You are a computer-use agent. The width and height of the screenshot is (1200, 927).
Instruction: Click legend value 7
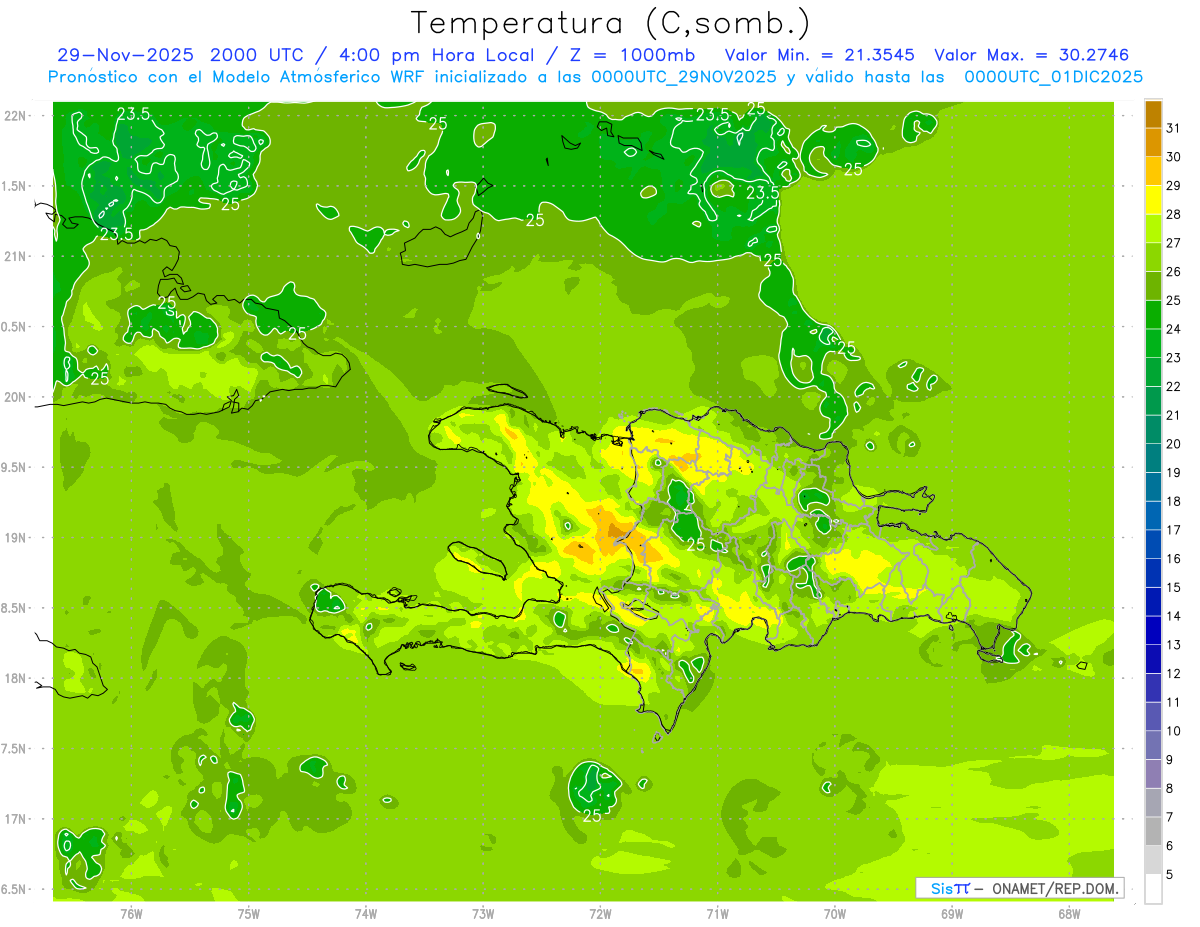(x=1171, y=818)
